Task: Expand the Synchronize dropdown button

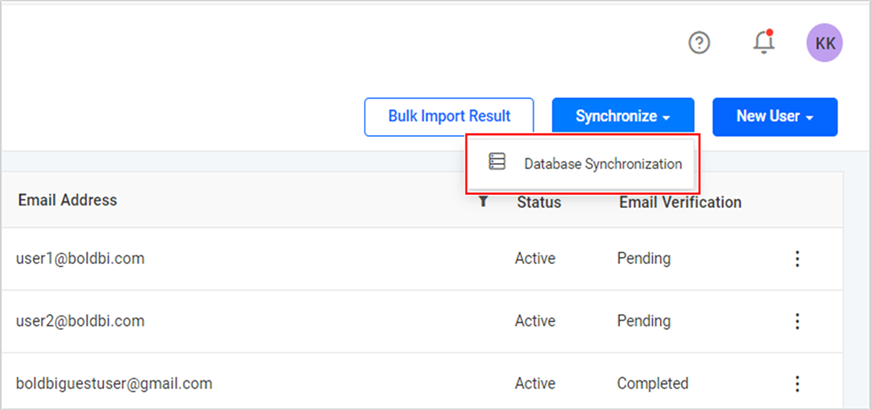Action: coord(623,117)
